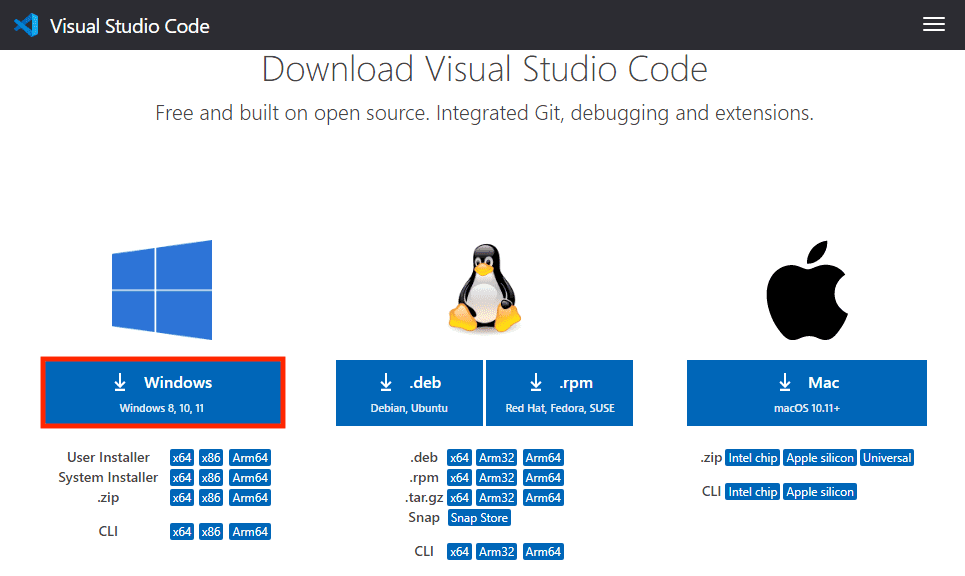Download the Linux CLI x64 build
This screenshot has width=965, height=576.
pyautogui.click(x=459, y=552)
